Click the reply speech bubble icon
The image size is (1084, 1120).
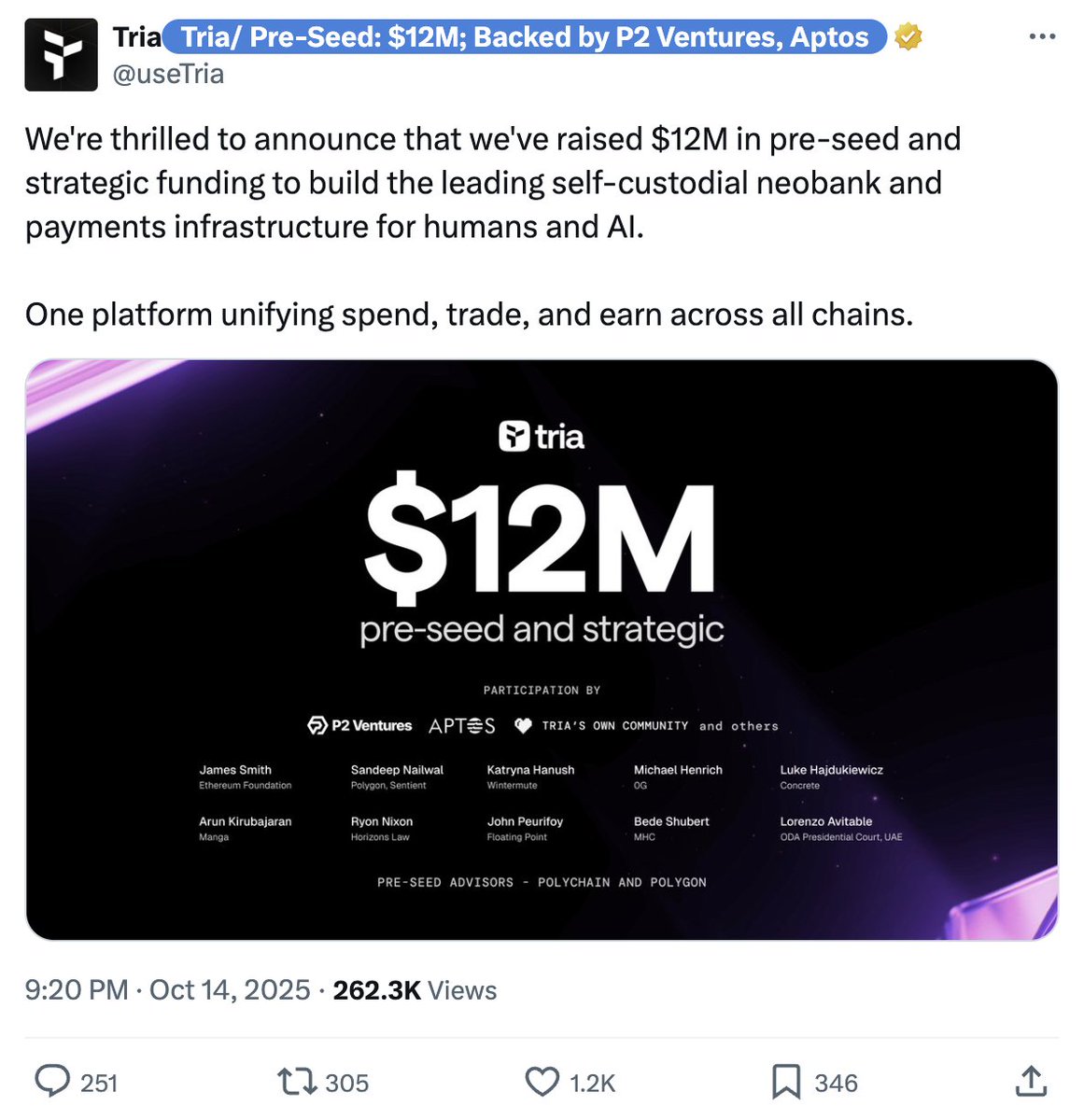point(52,1082)
